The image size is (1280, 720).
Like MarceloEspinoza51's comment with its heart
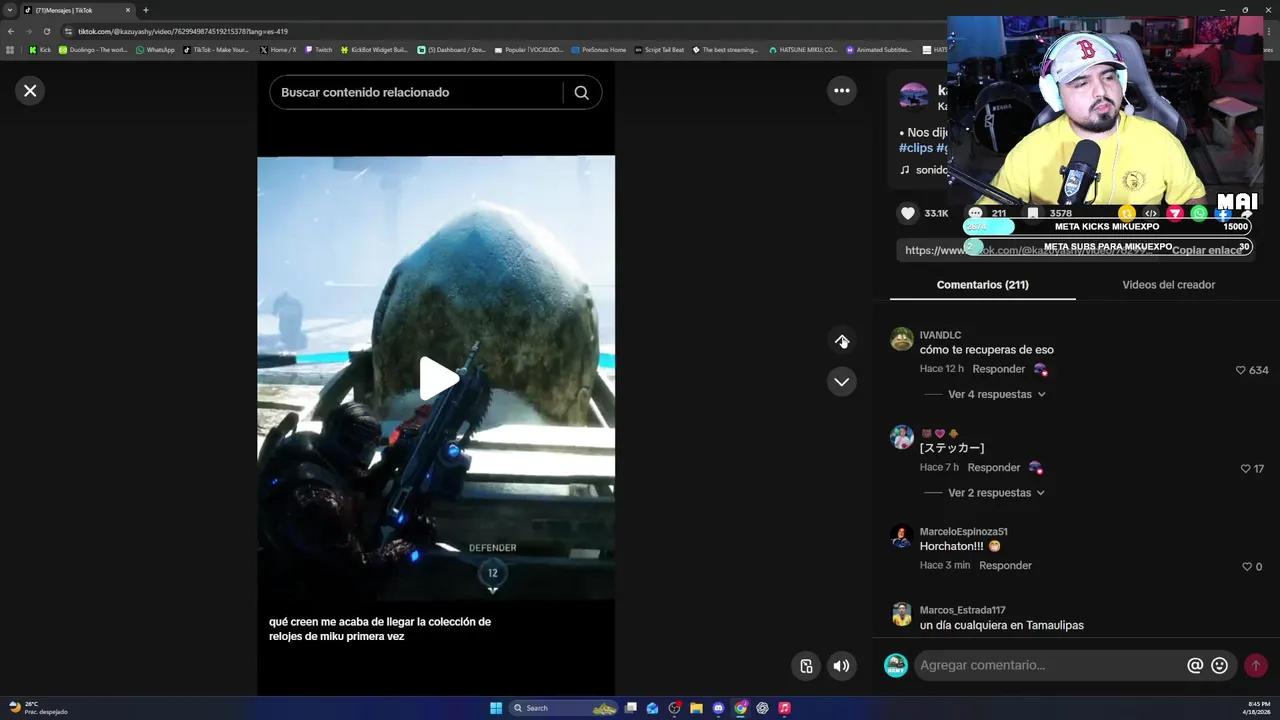1246,567
